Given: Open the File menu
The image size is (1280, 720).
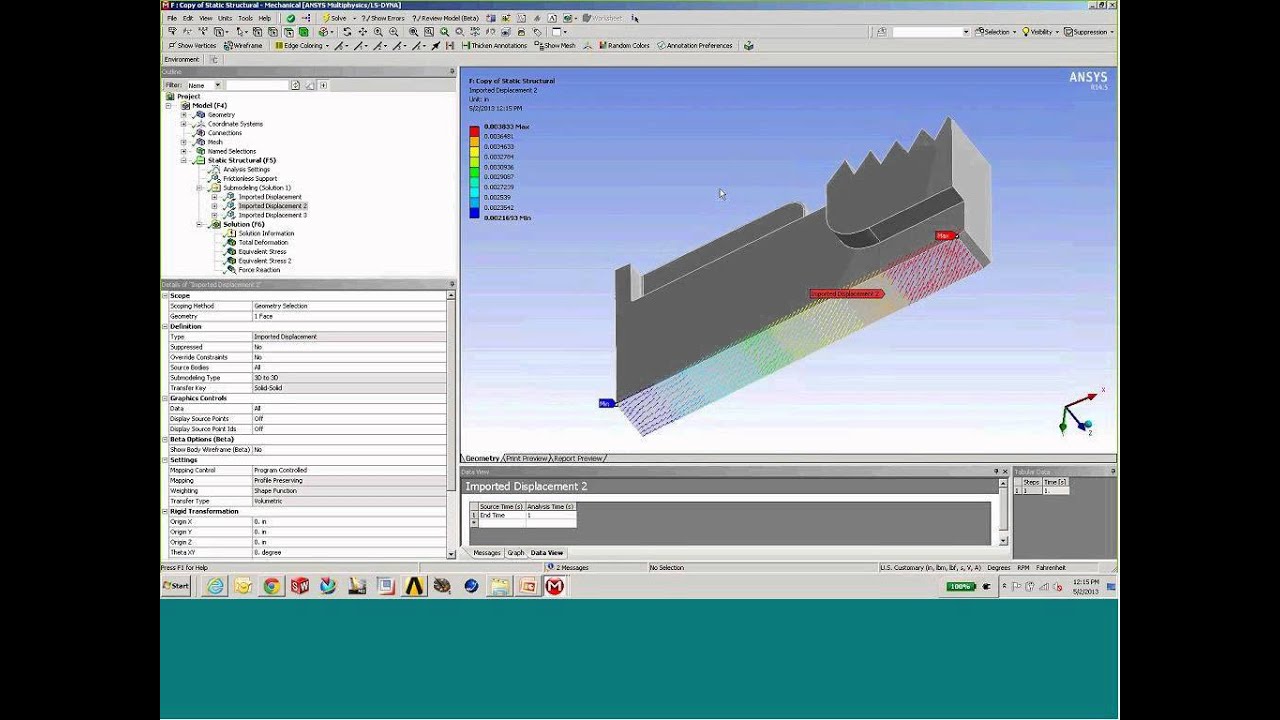Looking at the screenshot, I should [172, 18].
